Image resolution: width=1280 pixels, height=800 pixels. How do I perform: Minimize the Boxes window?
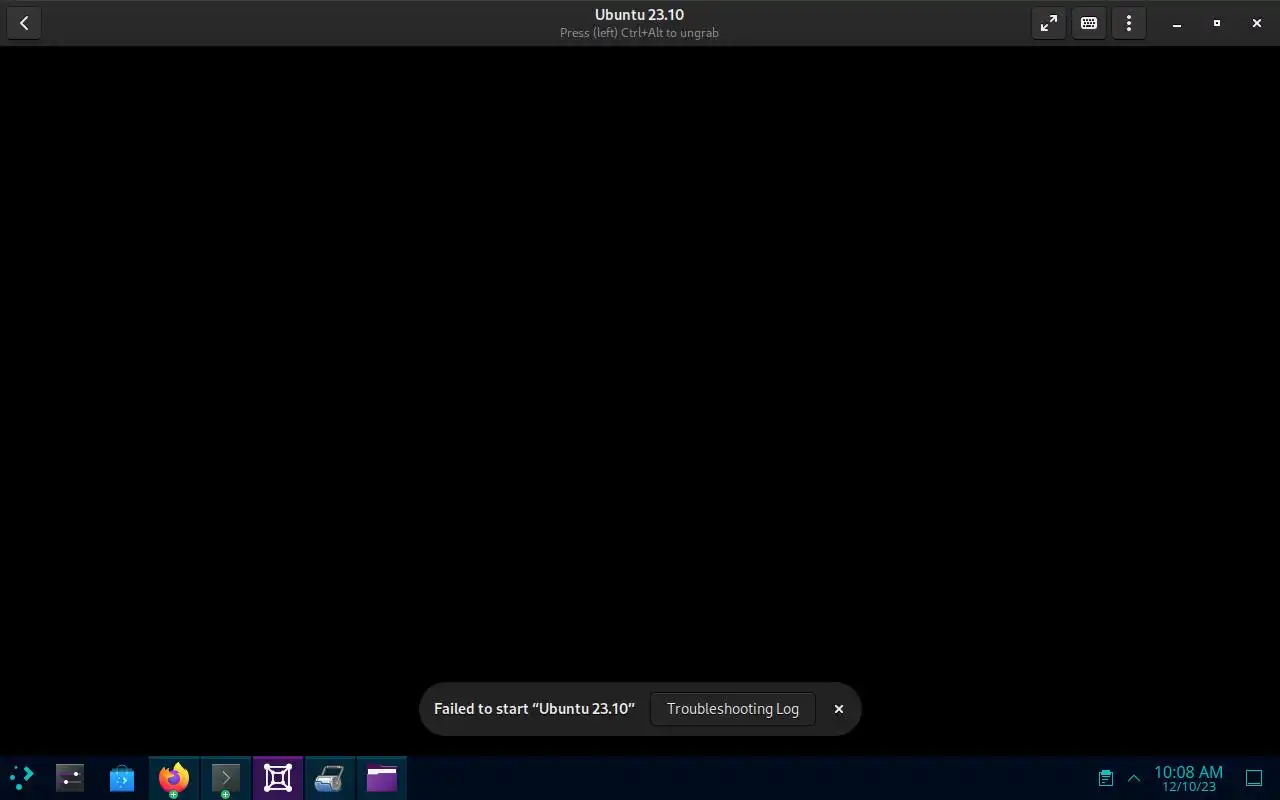click(1177, 23)
